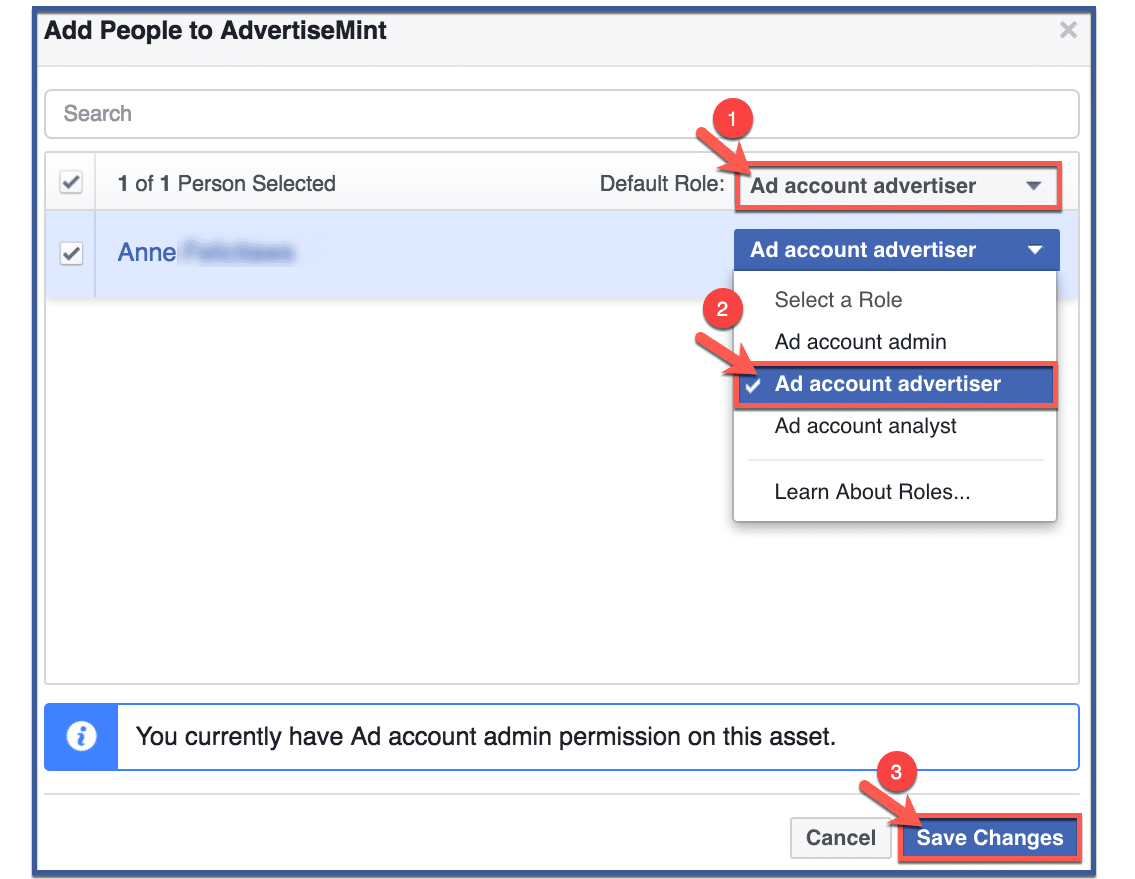
Task: Click the Search input field
Action: point(400,113)
